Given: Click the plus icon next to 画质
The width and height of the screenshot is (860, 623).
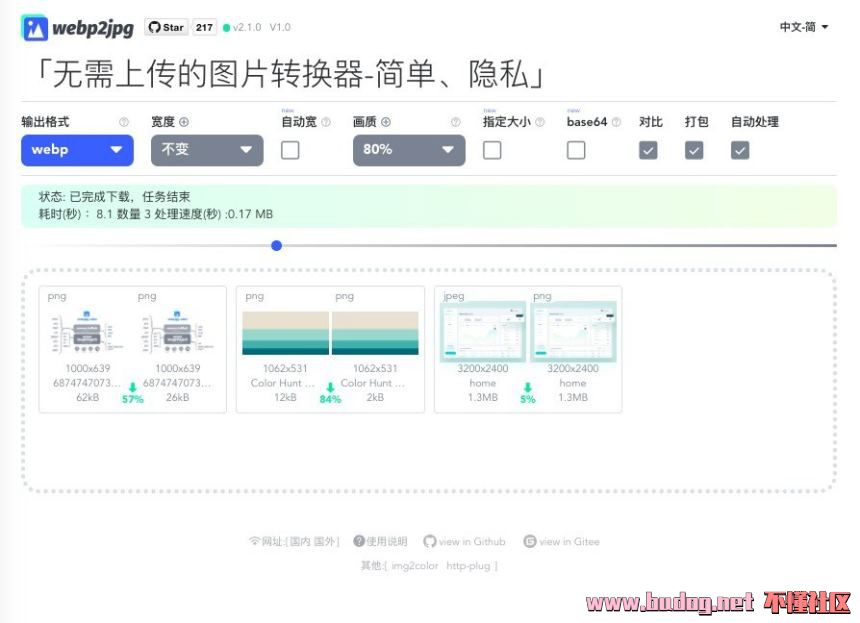Looking at the screenshot, I should click(386, 122).
